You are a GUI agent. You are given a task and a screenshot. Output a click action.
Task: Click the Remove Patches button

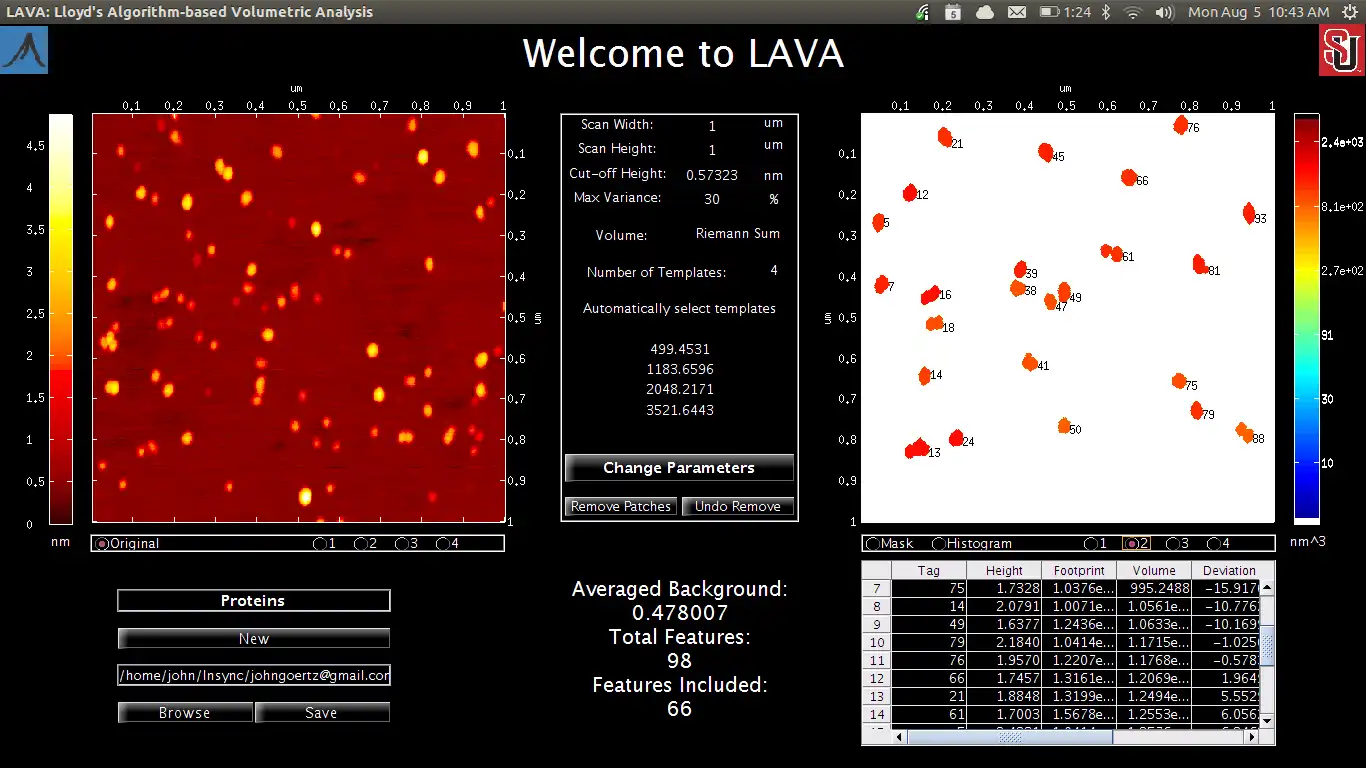click(620, 506)
